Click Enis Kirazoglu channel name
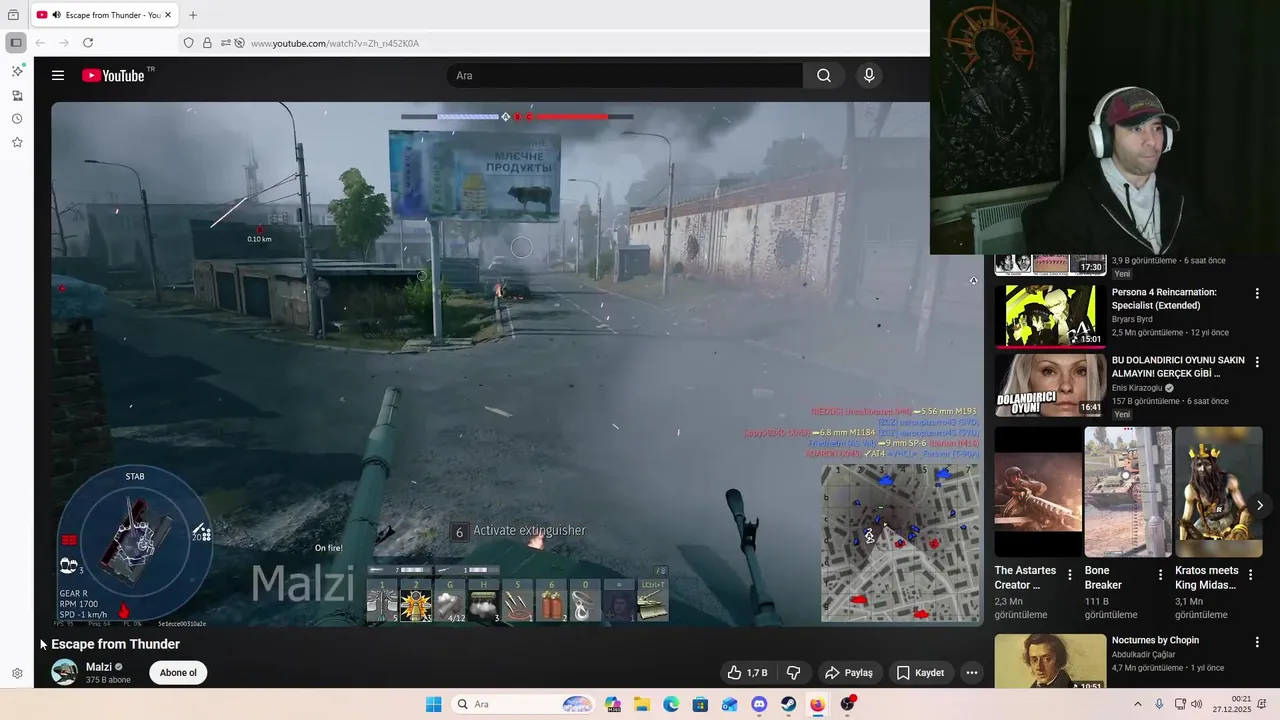The image size is (1280, 720). tap(1137, 388)
